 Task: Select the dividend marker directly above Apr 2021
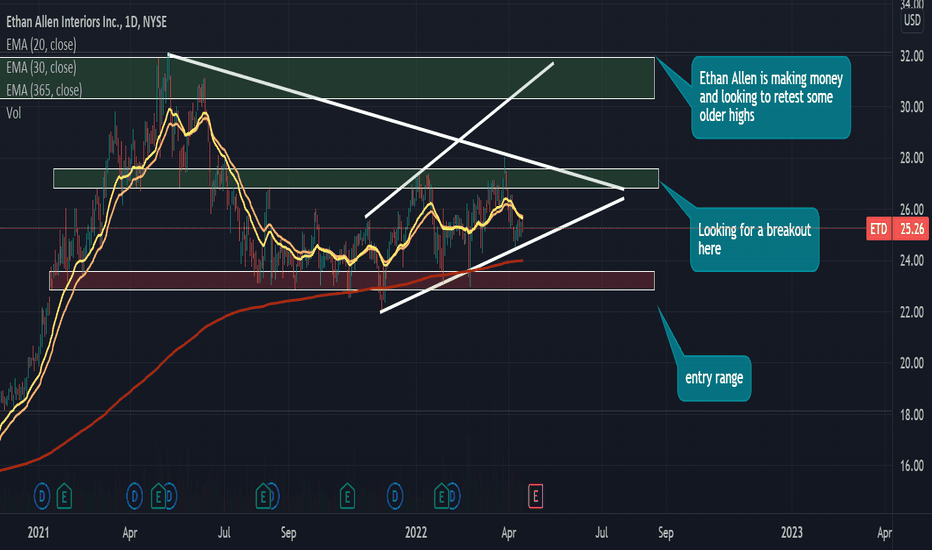pos(134,496)
